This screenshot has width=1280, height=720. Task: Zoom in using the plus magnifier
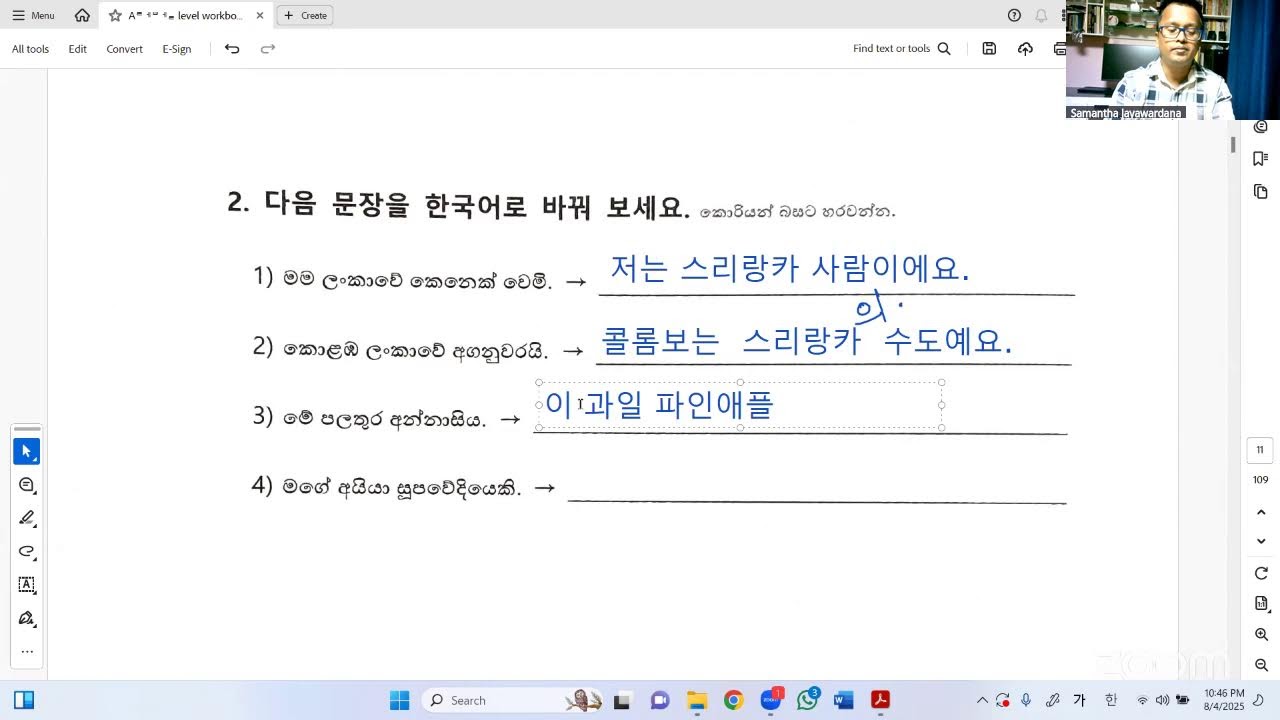tap(1261, 635)
